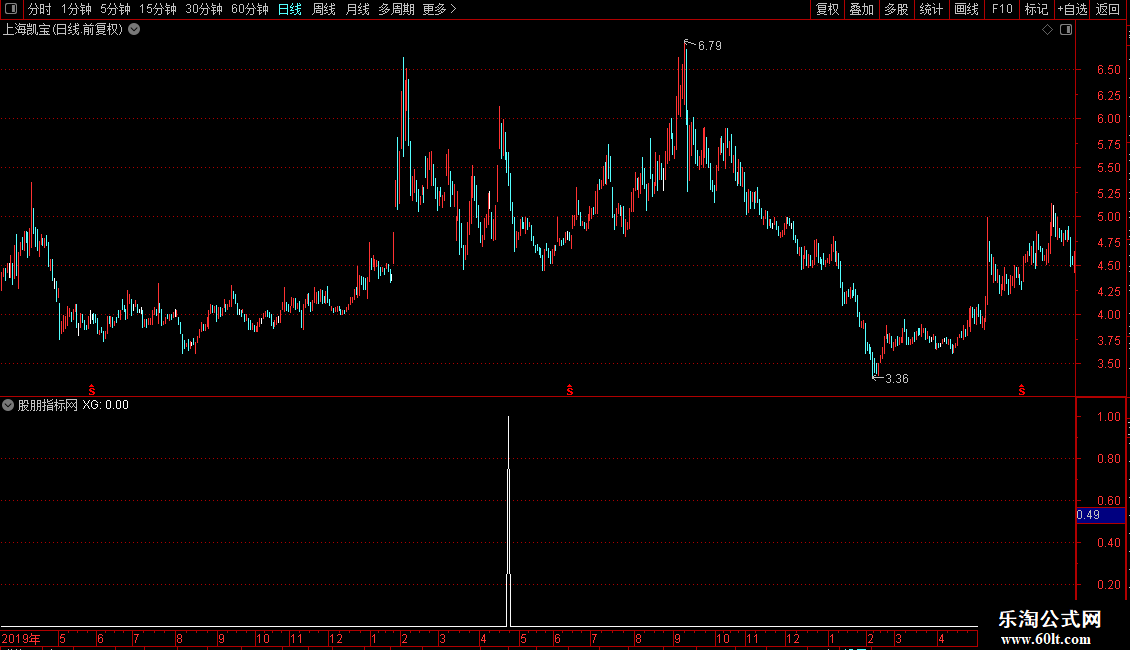Open the F10 company info
The height and width of the screenshot is (650, 1130).
point(1002,9)
